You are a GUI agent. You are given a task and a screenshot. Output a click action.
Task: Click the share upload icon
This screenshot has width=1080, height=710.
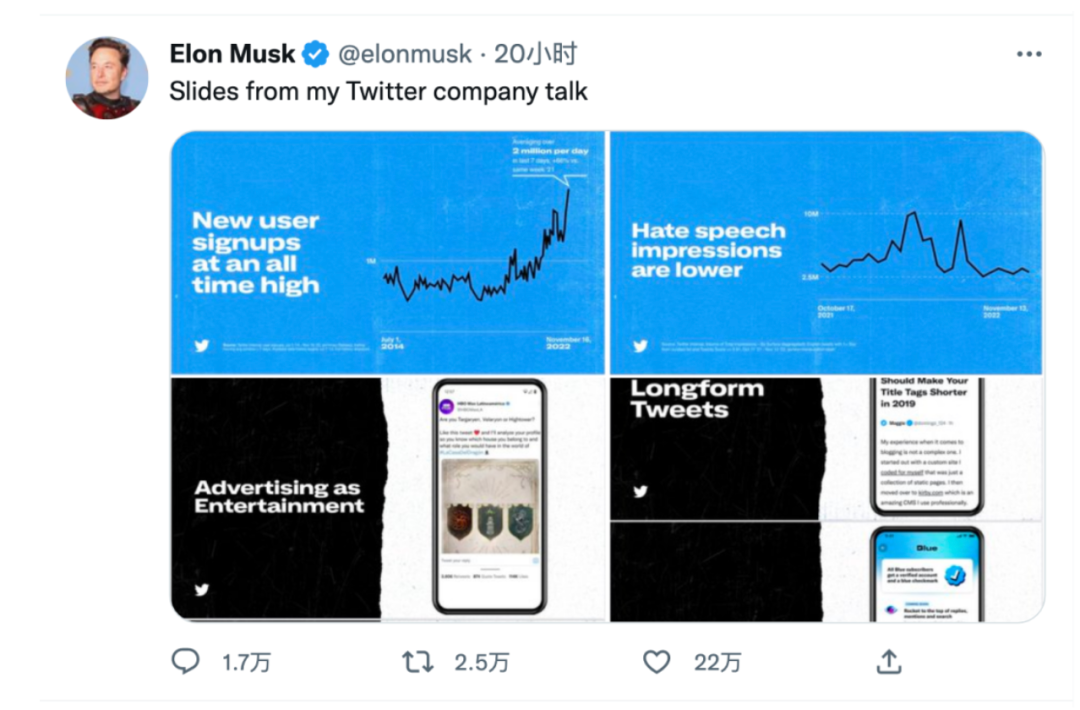point(888,661)
